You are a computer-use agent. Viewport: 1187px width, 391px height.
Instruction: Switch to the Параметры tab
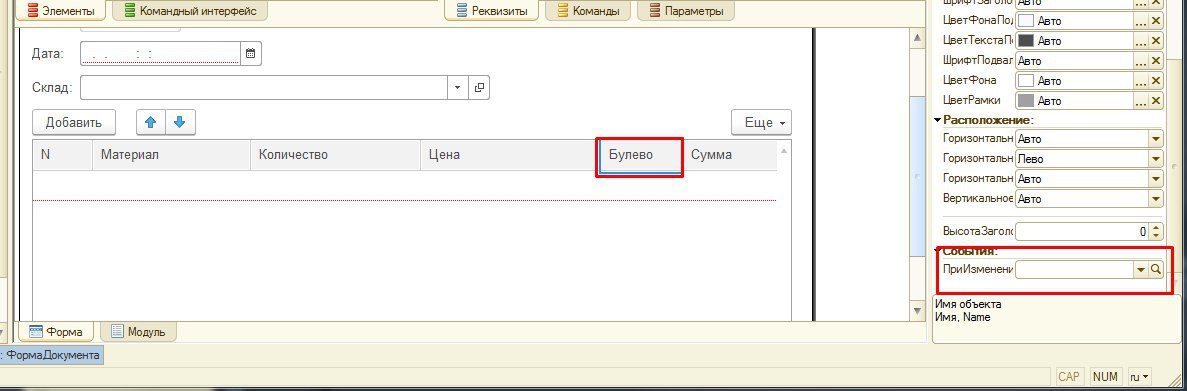pyautogui.click(x=686, y=11)
